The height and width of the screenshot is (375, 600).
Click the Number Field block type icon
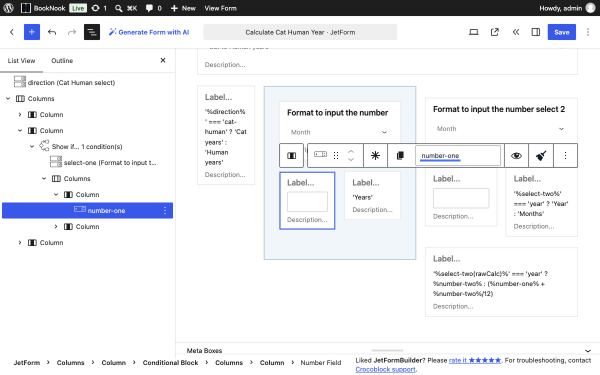pyautogui.click(x=320, y=154)
